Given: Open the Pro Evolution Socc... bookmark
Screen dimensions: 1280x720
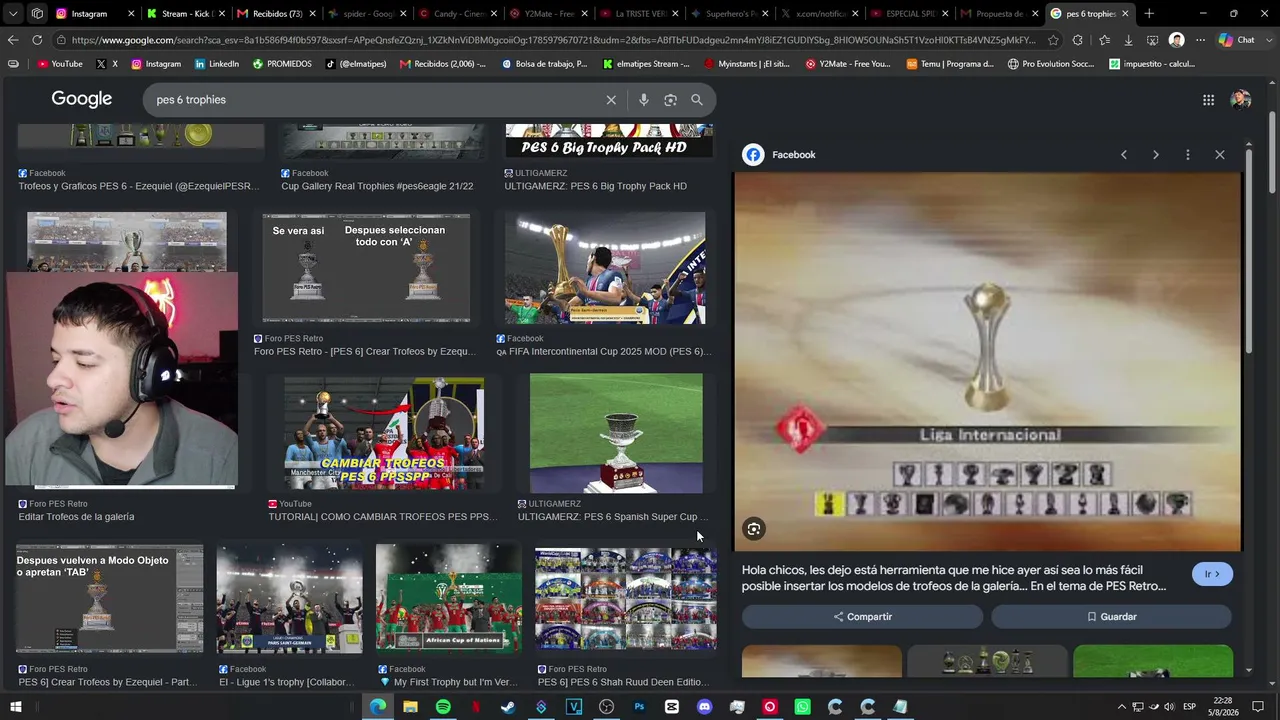Looking at the screenshot, I should [1051, 64].
